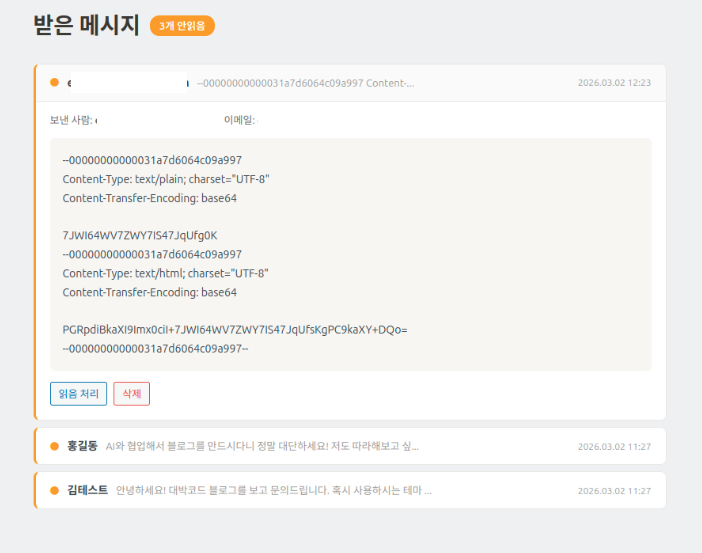Click timestamp 2026.03.02 12:23
Viewport: 702px width, 553px height.
614,83
